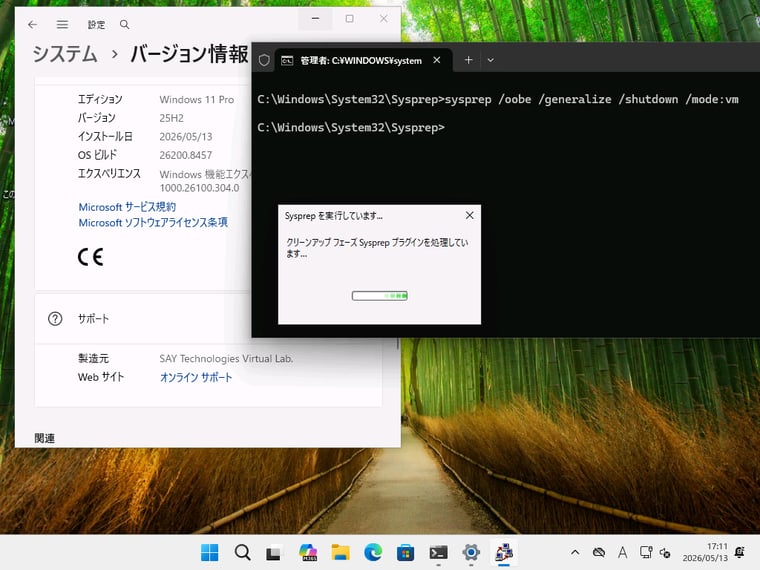Image resolution: width=760 pixels, height=570 pixels.
Task: Click the Sysprep progress bar
Action: coord(380,296)
